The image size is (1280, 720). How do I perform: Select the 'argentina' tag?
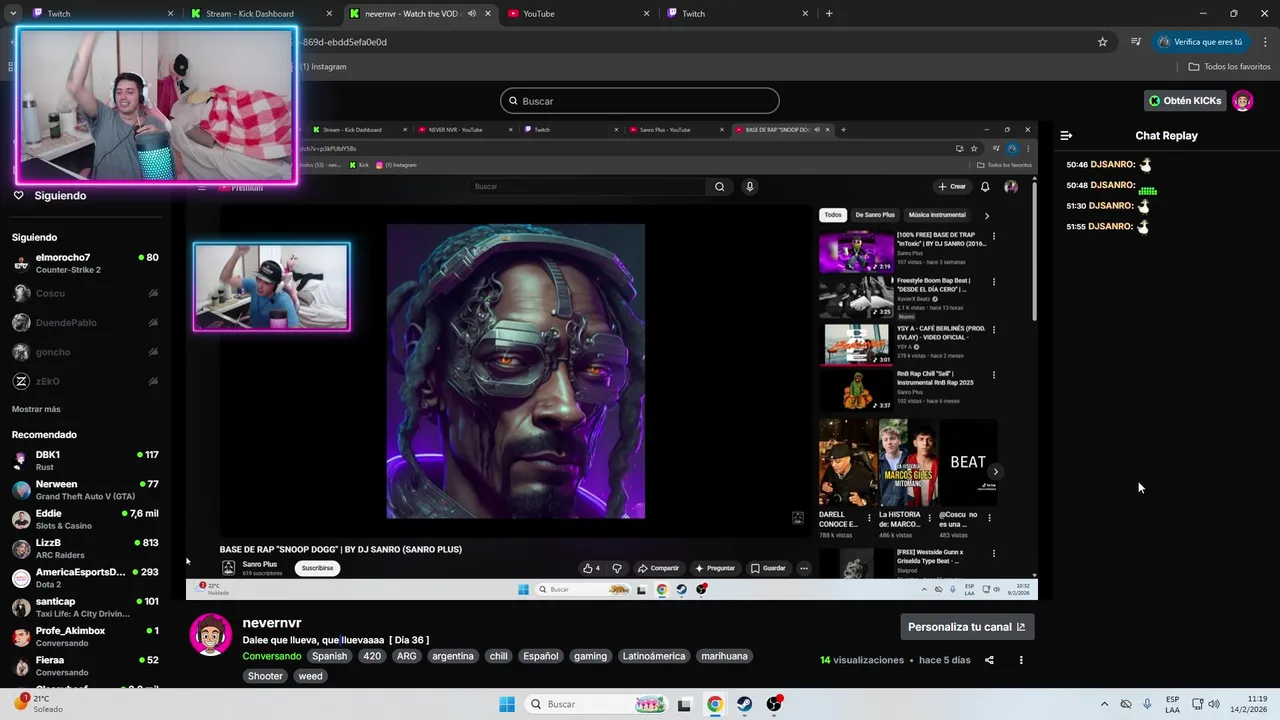click(454, 656)
